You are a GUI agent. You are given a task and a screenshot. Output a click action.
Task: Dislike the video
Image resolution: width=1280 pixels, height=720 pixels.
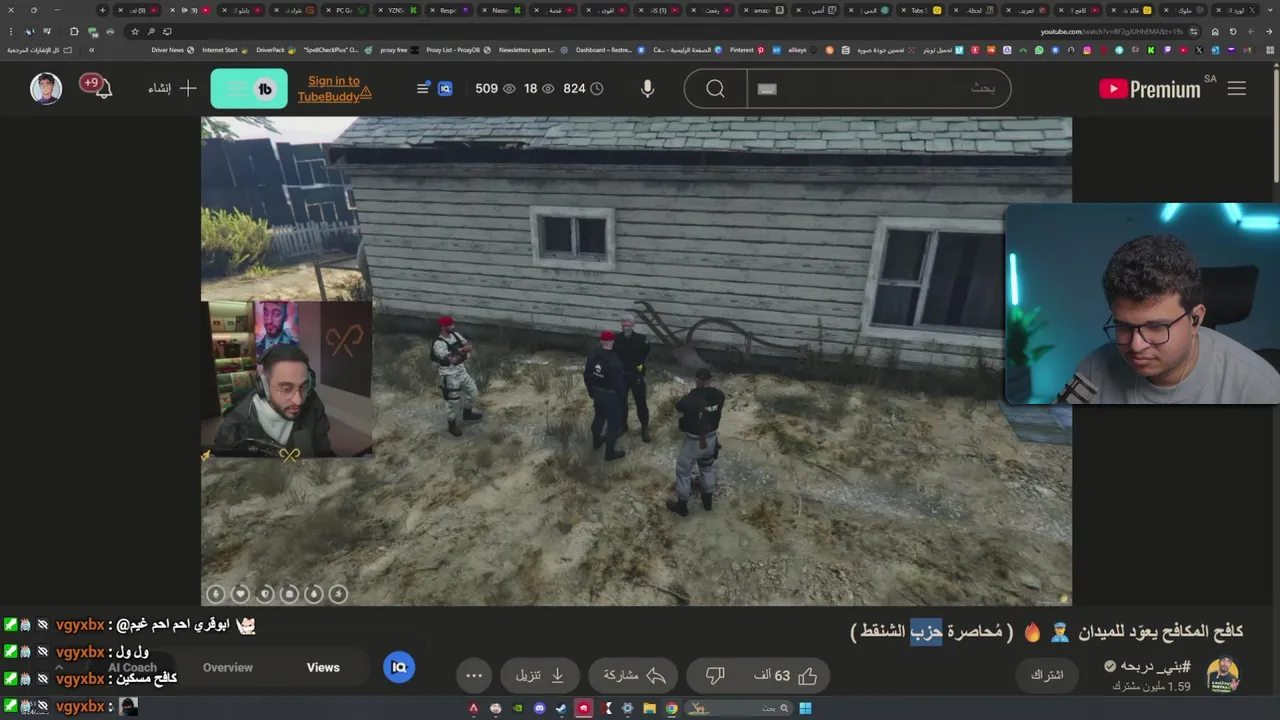(x=715, y=675)
